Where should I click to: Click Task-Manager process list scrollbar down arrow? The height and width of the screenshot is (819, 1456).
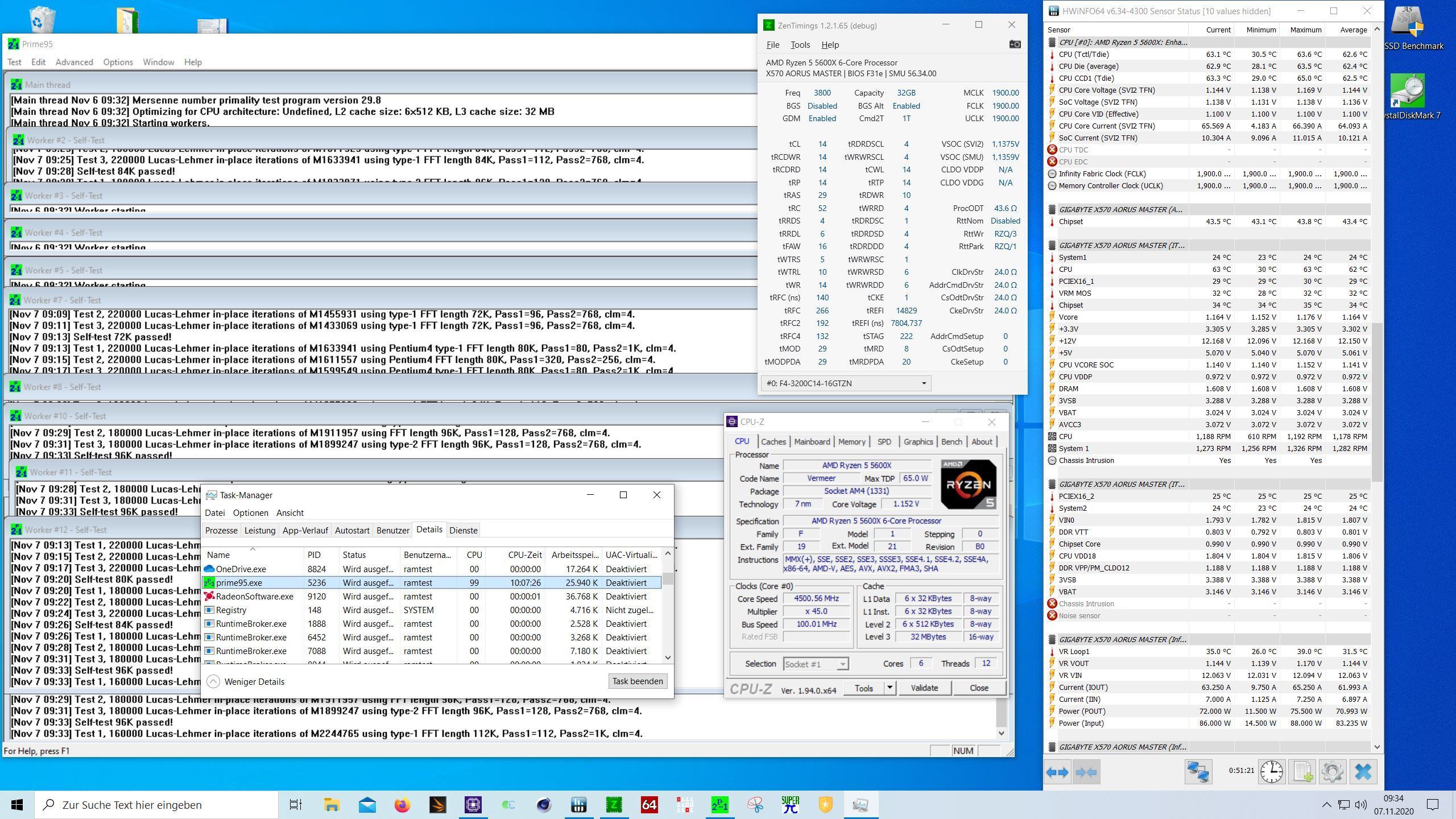(668, 657)
